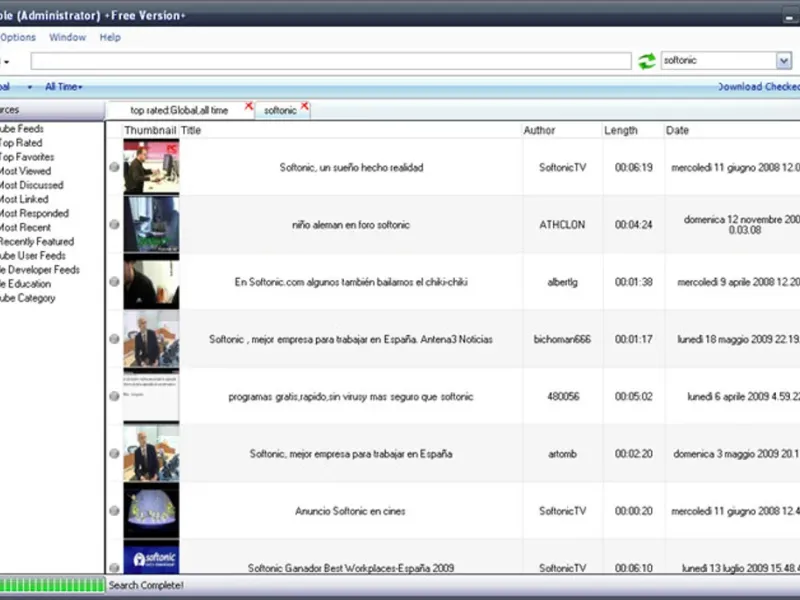Open the Softonic logo thumbnail in last row
This screenshot has width=800, height=600.
point(152,558)
